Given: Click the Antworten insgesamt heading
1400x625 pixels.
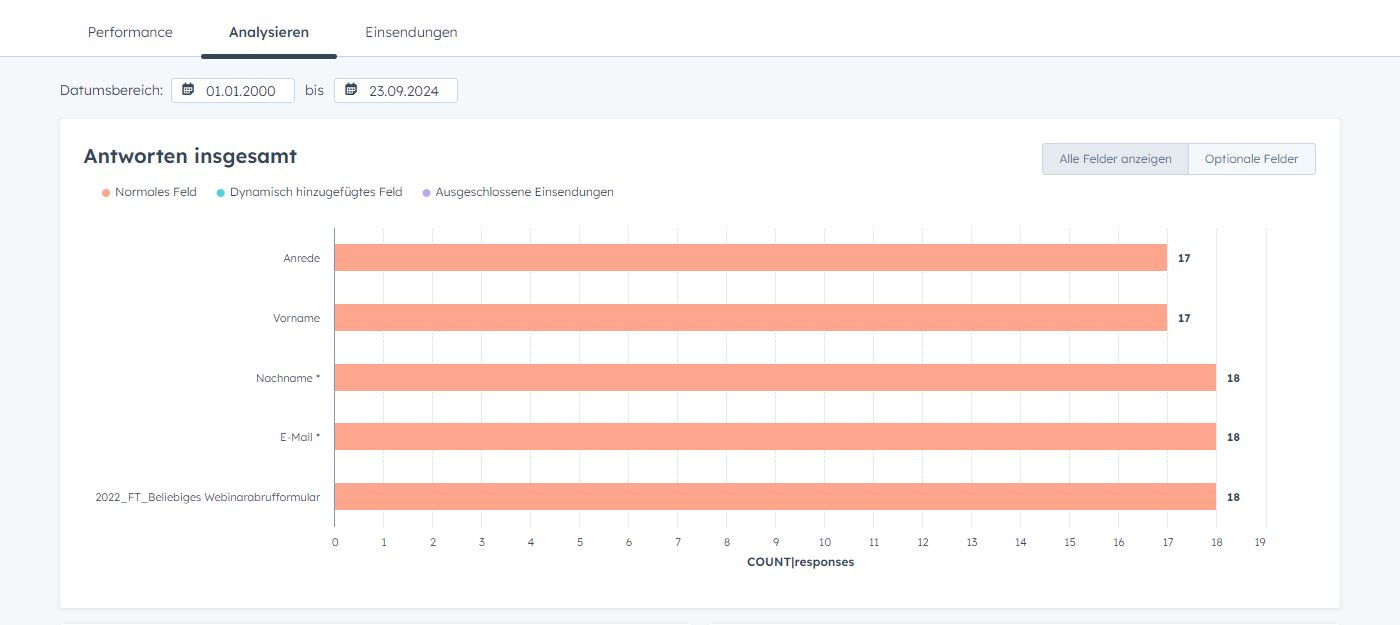Looking at the screenshot, I should [x=190, y=156].
